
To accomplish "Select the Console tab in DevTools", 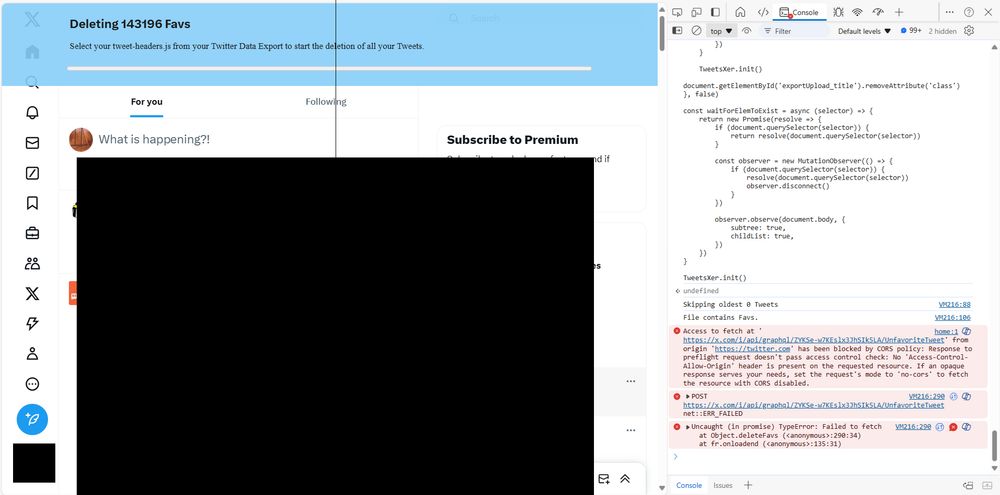I will (x=799, y=12).
